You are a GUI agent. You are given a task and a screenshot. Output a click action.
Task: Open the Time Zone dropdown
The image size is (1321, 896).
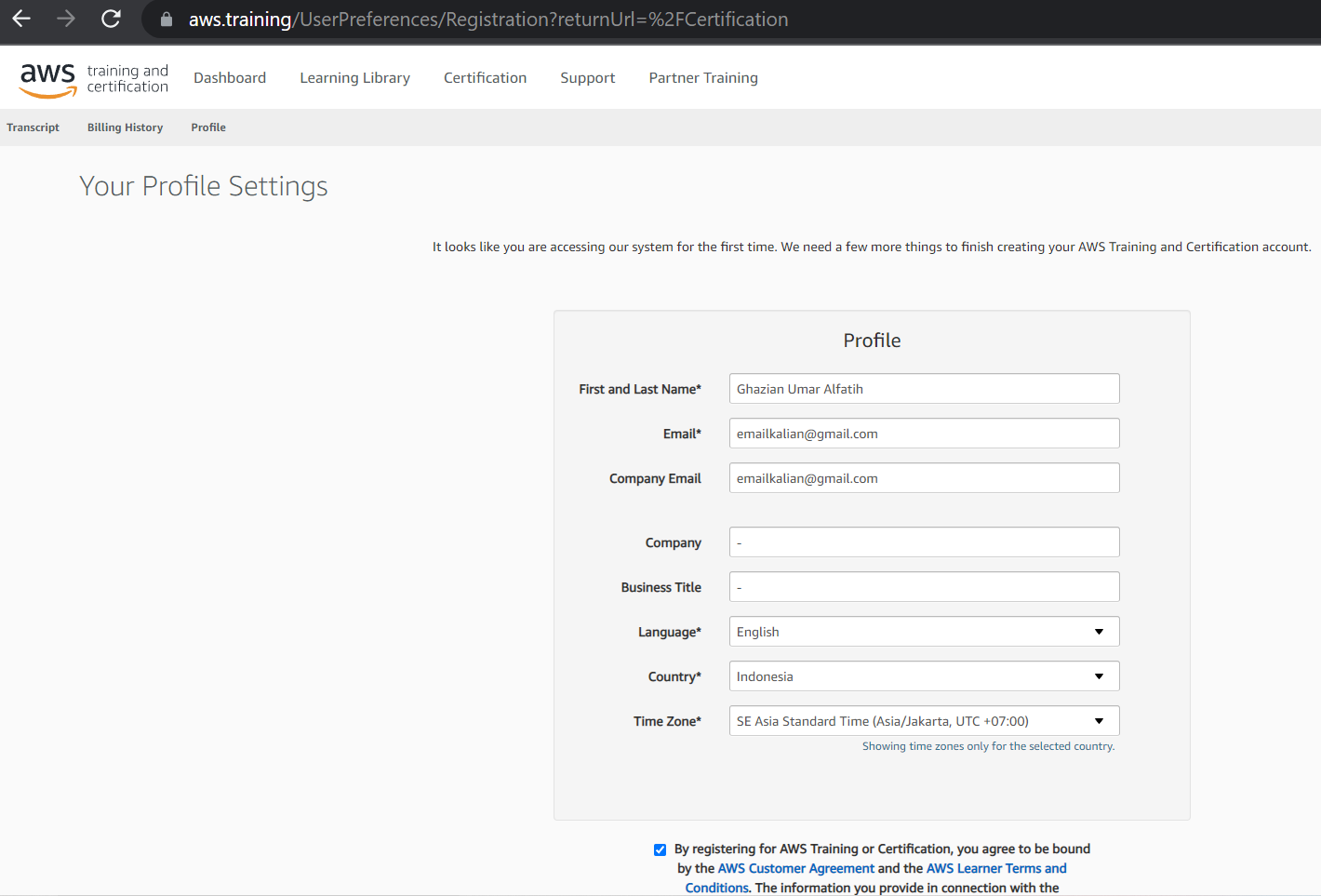coord(924,721)
